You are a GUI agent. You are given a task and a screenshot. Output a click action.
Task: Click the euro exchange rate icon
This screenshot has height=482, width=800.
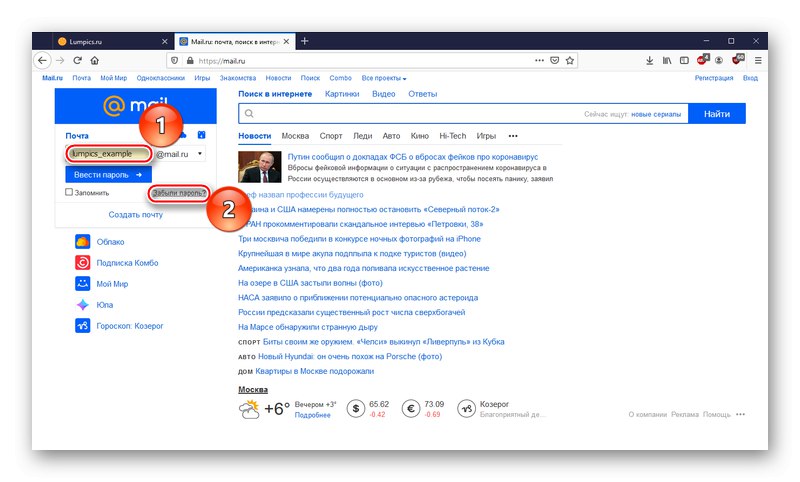tap(411, 409)
